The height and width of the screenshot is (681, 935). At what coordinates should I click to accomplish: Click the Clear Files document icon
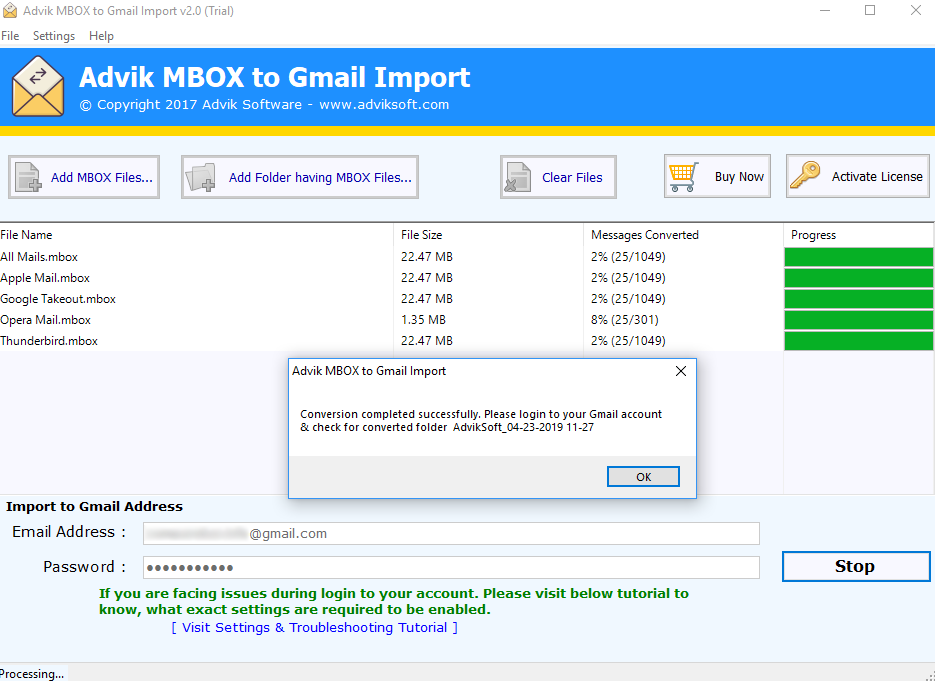(518, 177)
